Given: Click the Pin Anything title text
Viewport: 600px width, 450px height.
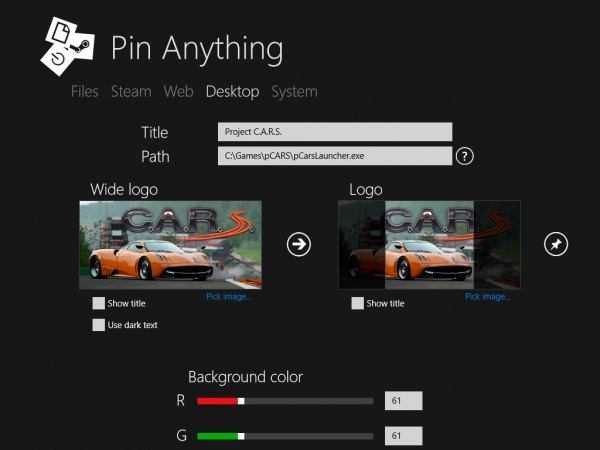Looking at the screenshot, I should (197, 49).
